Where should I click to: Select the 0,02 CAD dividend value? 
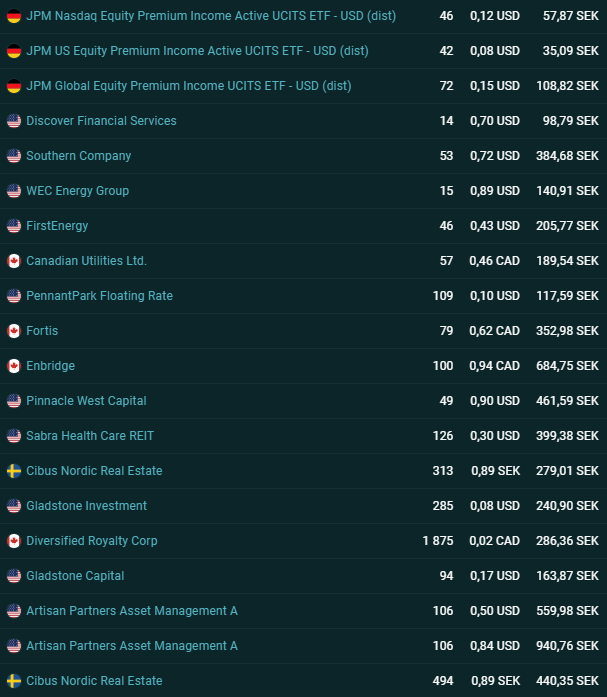point(495,541)
